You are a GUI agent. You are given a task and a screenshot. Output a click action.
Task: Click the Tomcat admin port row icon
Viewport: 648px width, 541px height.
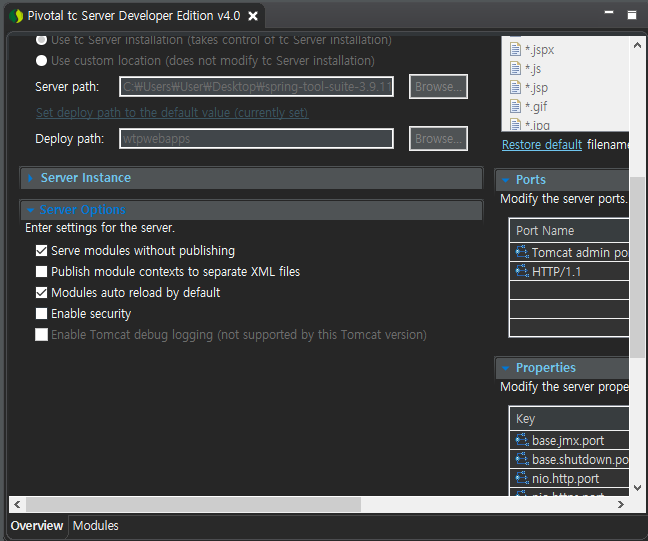point(522,252)
